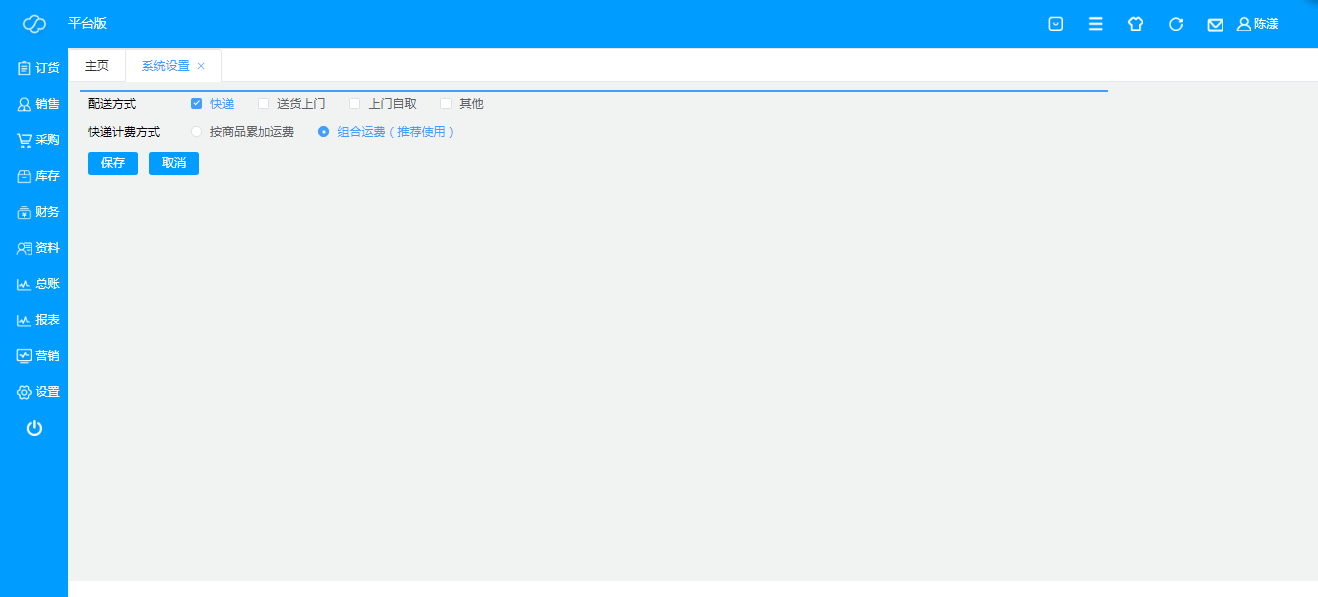Viewport: 1318px width, 597px height.
Task: Switch to the 系统设置 tab
Action: pos(166,66)
